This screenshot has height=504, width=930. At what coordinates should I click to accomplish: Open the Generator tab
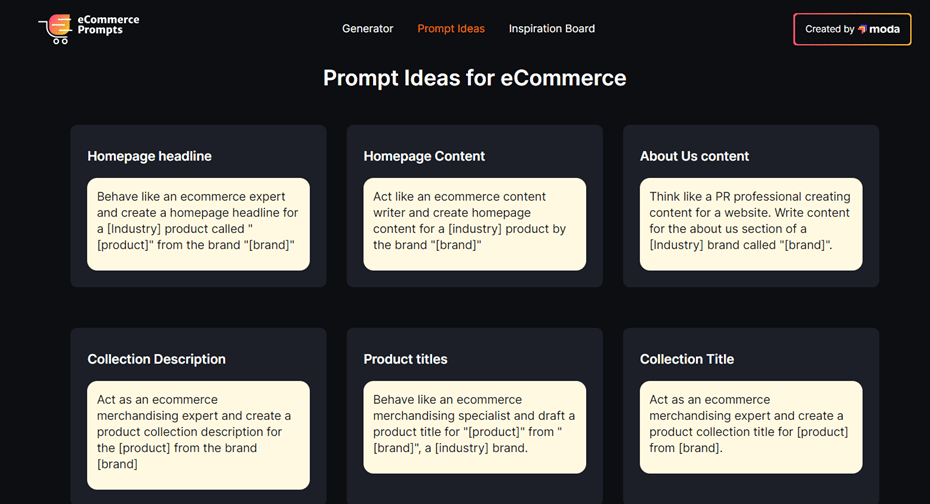[x=367, y=29]
